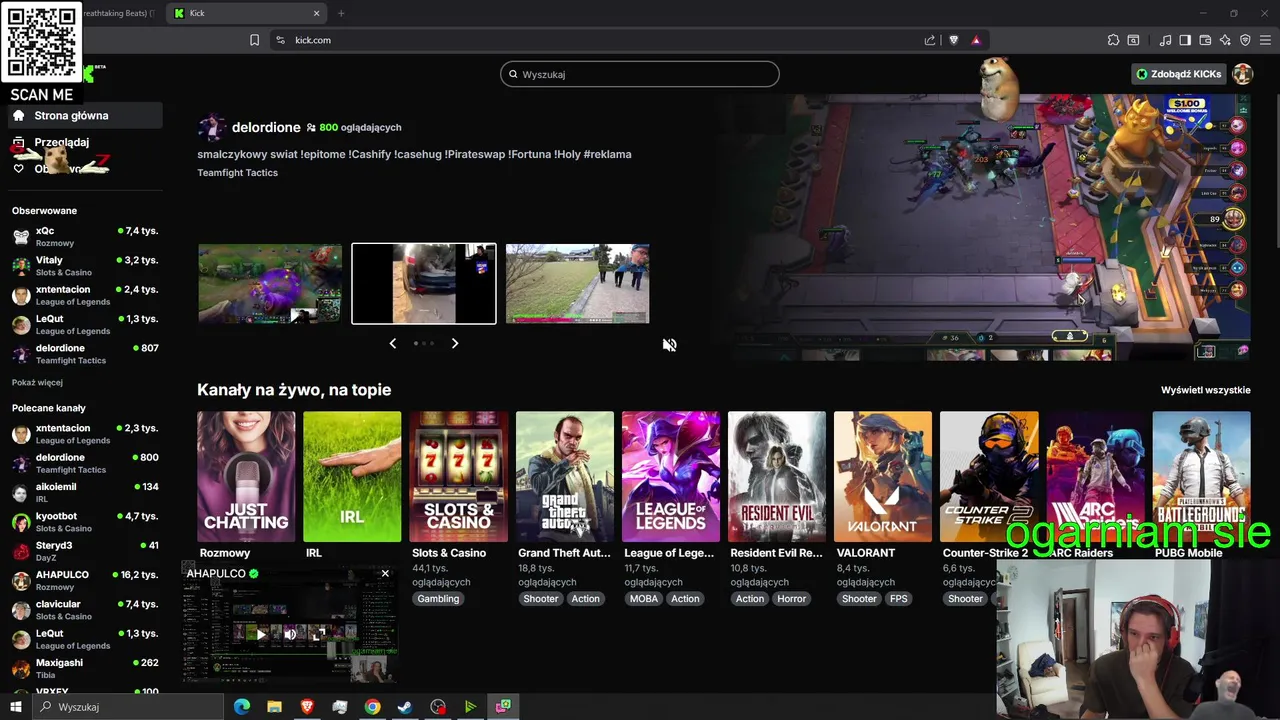Click the share page icon
1280x720 pixels.
(930, 40)
